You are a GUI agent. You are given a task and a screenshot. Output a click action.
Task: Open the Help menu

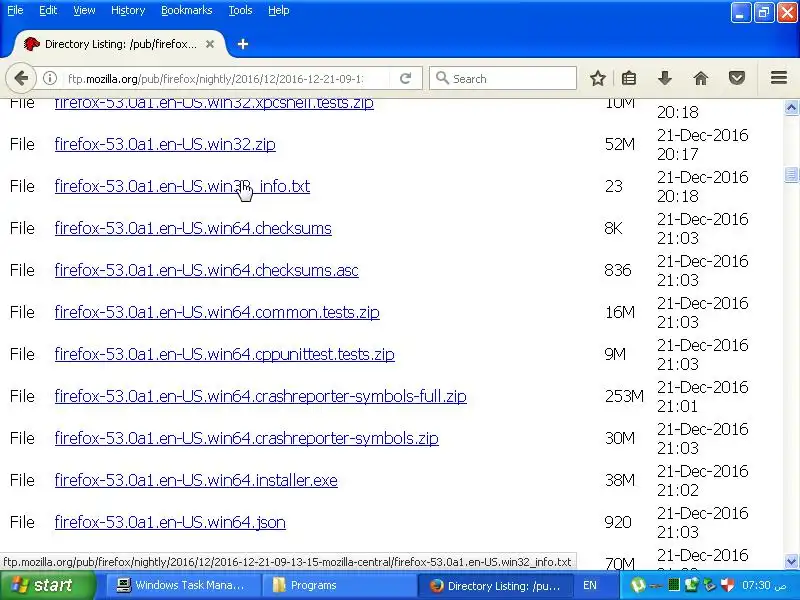tap(279, 10)
